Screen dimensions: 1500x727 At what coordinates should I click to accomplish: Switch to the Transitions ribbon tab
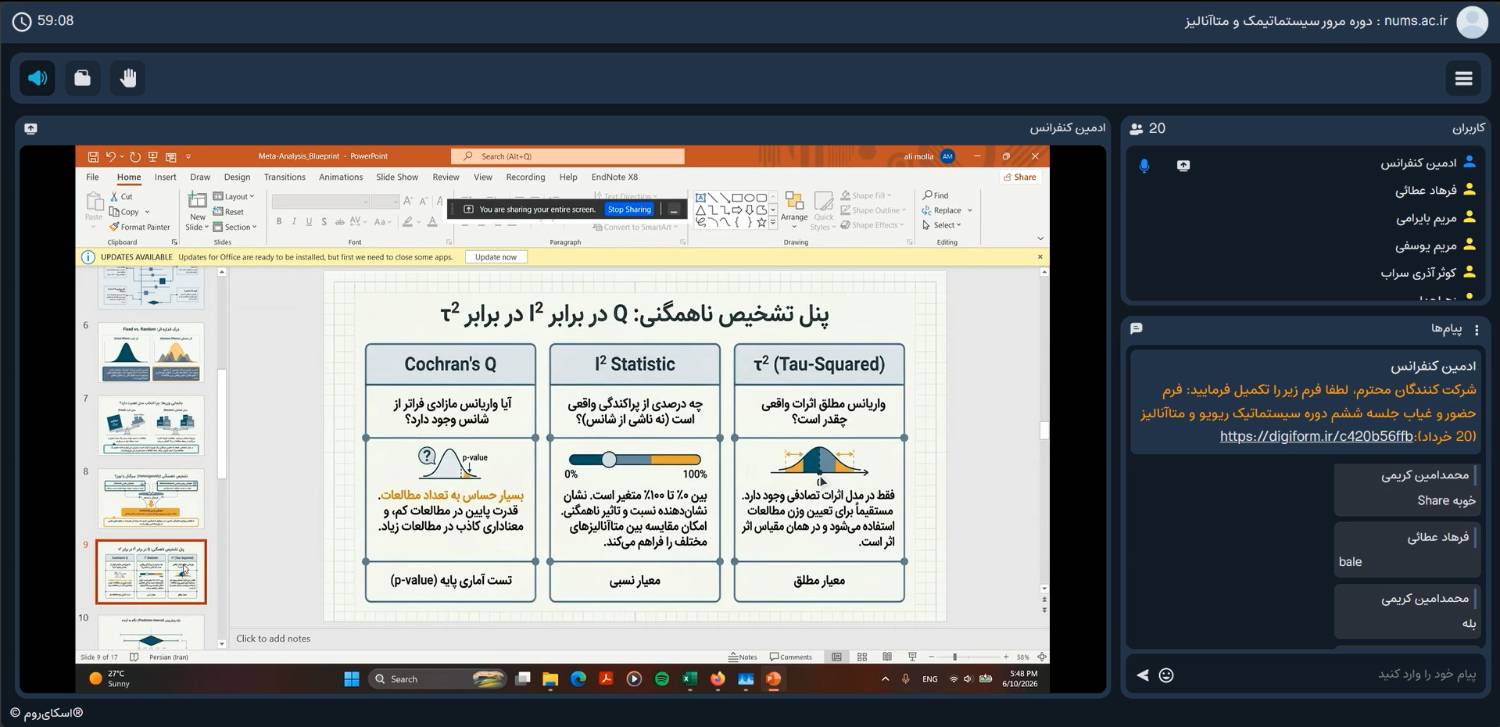tap(285, 177)
